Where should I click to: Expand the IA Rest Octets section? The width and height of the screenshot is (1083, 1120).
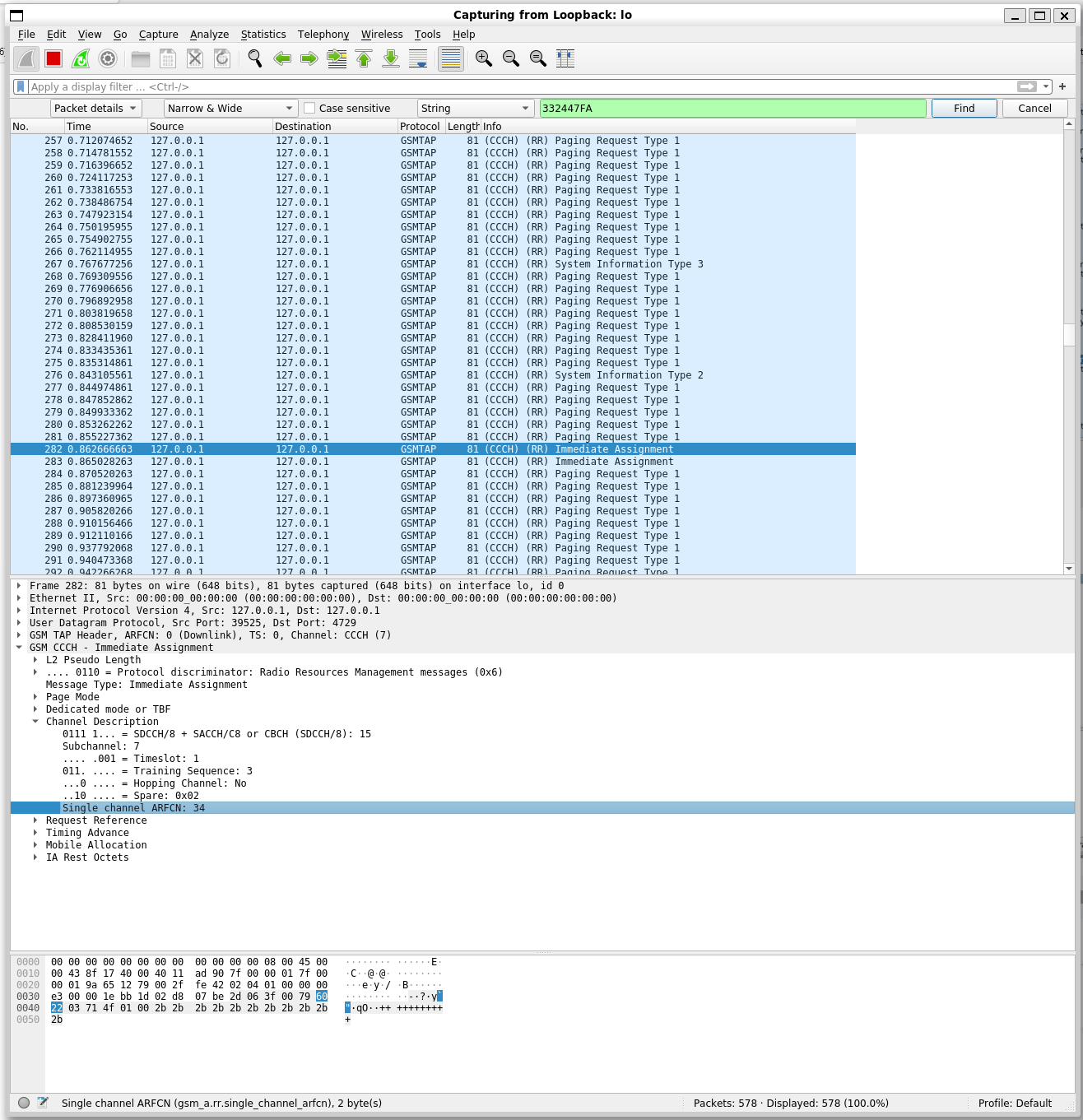point(35,857)
